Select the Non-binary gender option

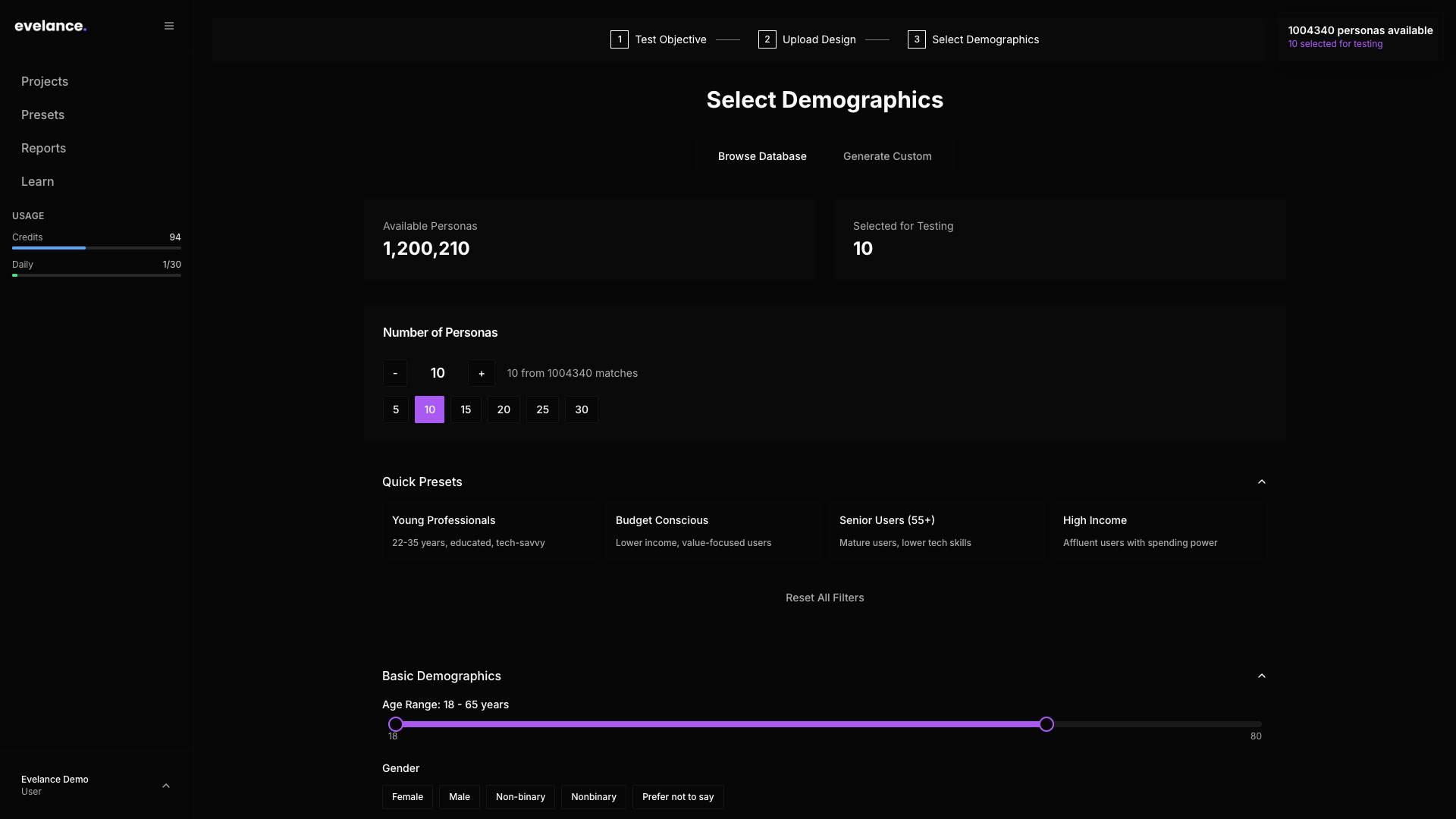point(520,796)
